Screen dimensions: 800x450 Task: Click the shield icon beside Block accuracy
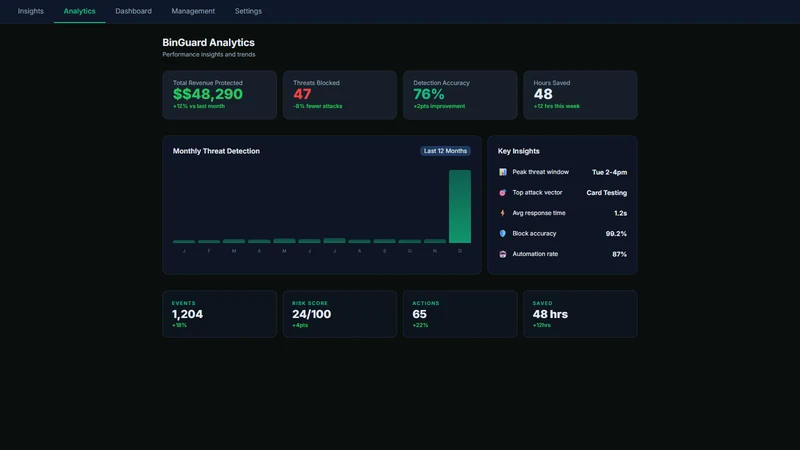[503, 233]
